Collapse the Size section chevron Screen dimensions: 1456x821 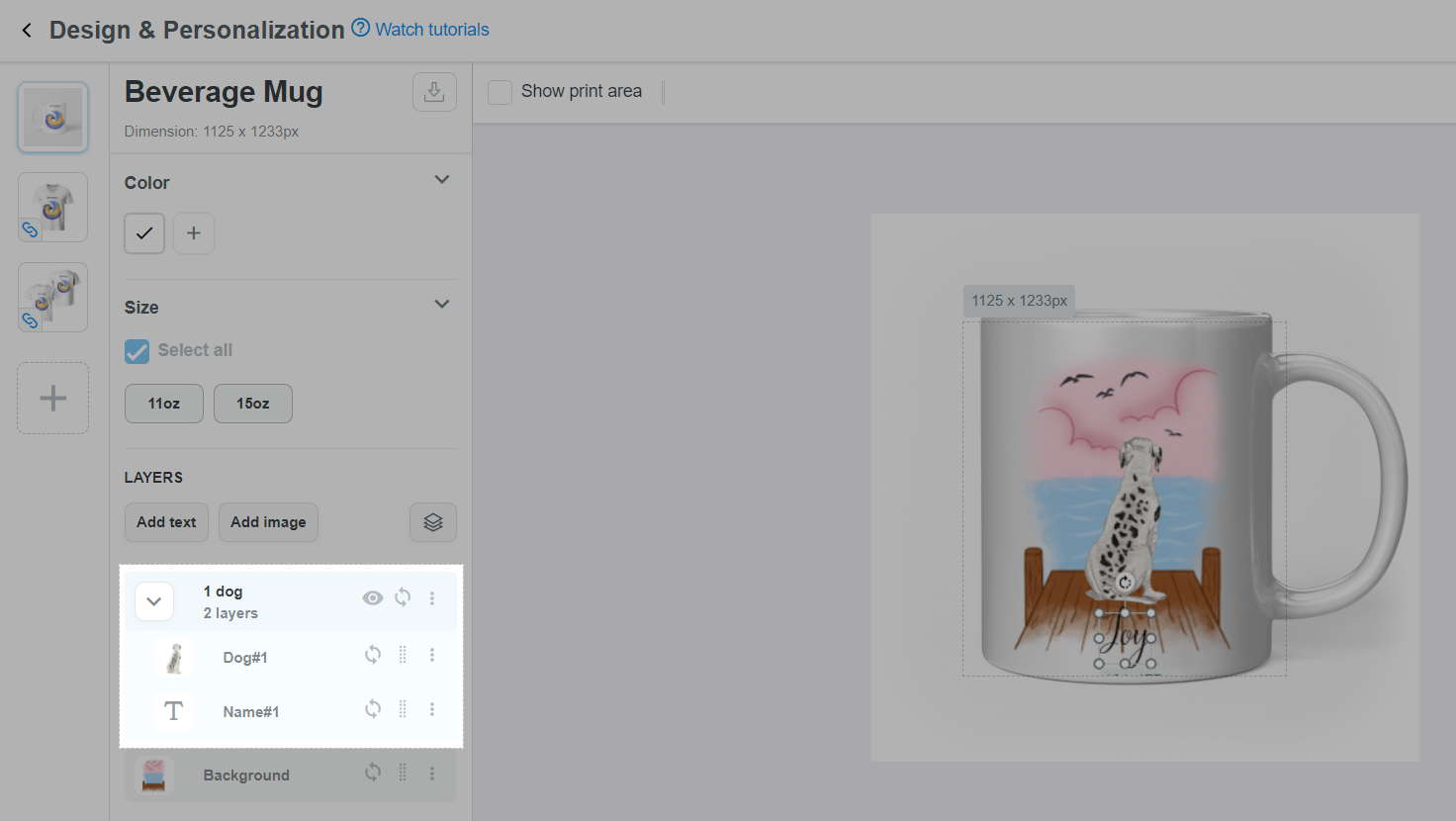[442, 304]
